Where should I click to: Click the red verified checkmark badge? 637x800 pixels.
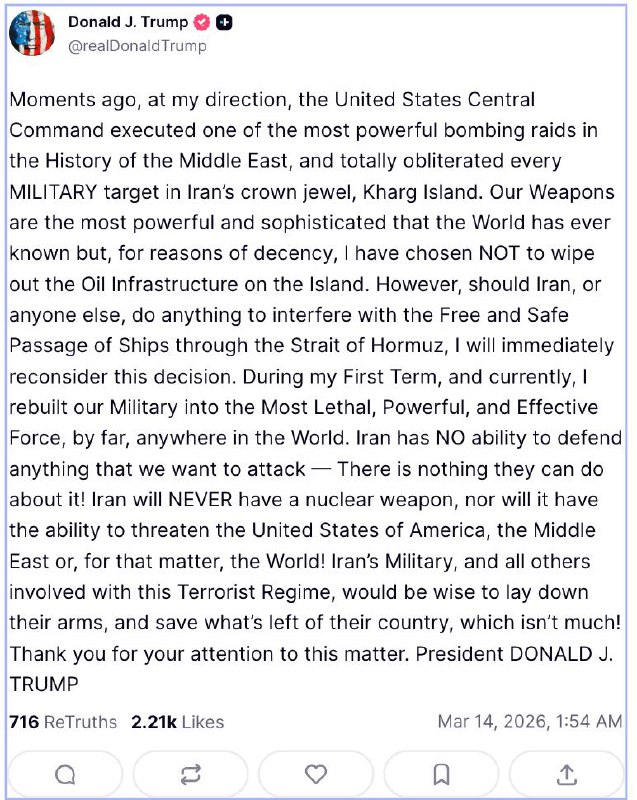tap(202, 23)
